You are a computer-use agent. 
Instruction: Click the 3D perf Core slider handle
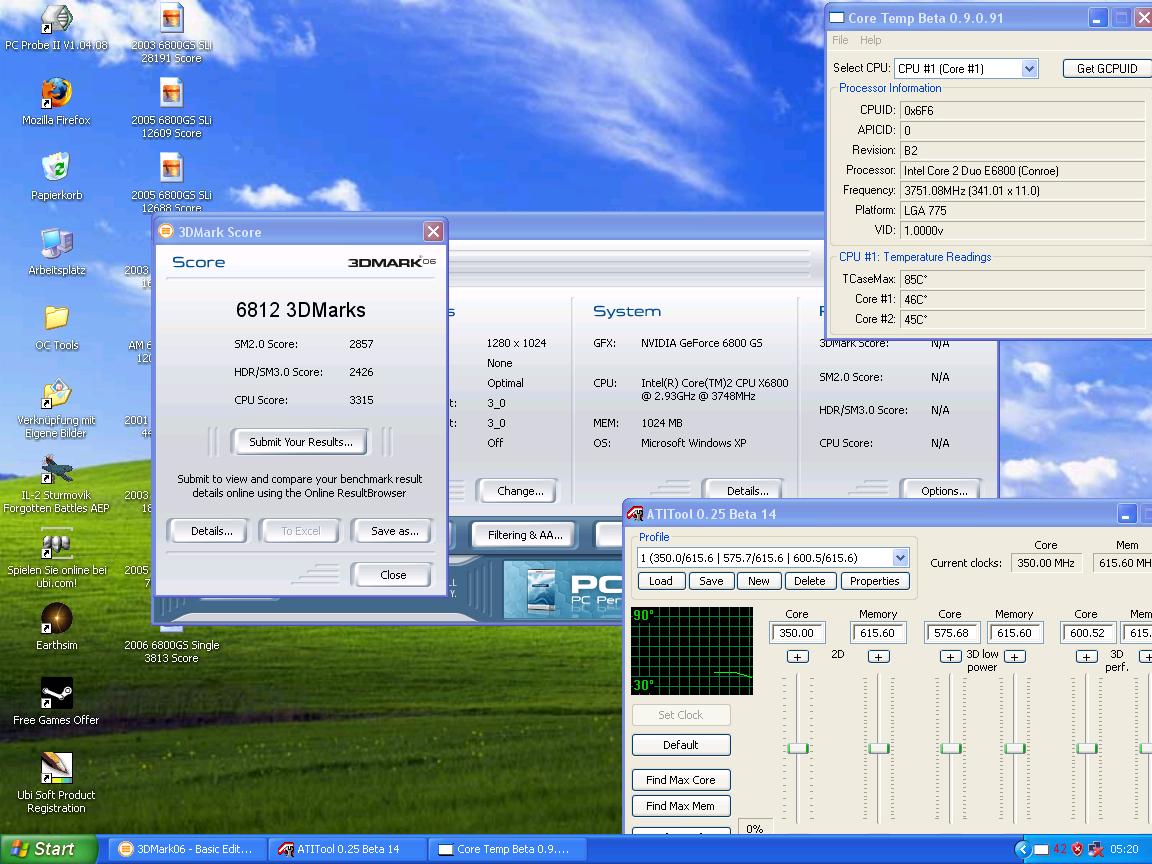(x=1087, y=748)
